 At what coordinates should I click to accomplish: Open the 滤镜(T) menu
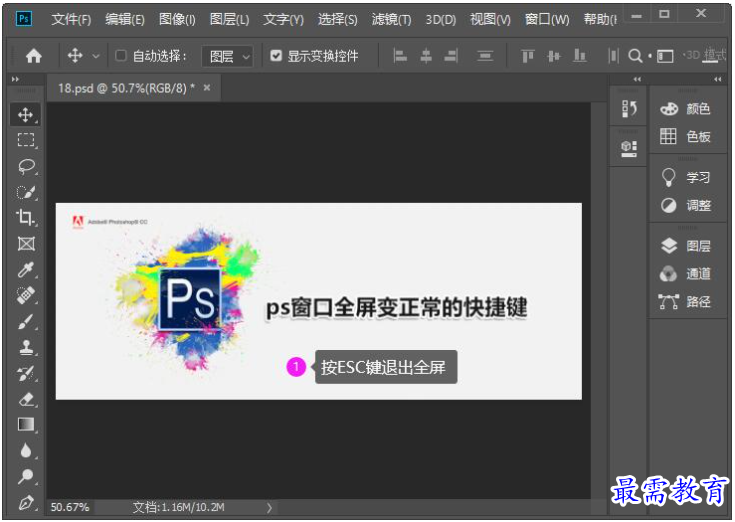pos(391,20)
